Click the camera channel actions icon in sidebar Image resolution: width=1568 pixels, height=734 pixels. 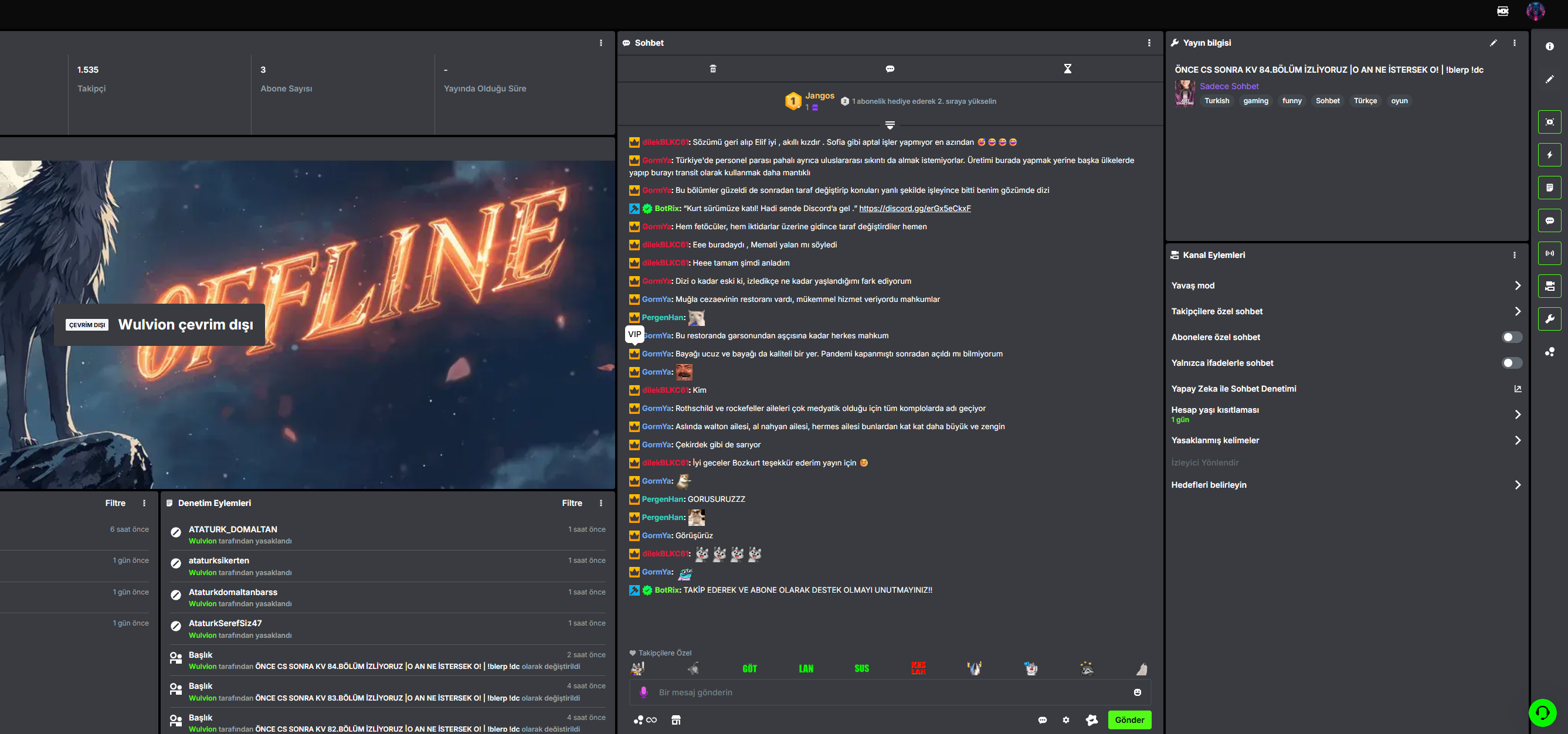1549,286
